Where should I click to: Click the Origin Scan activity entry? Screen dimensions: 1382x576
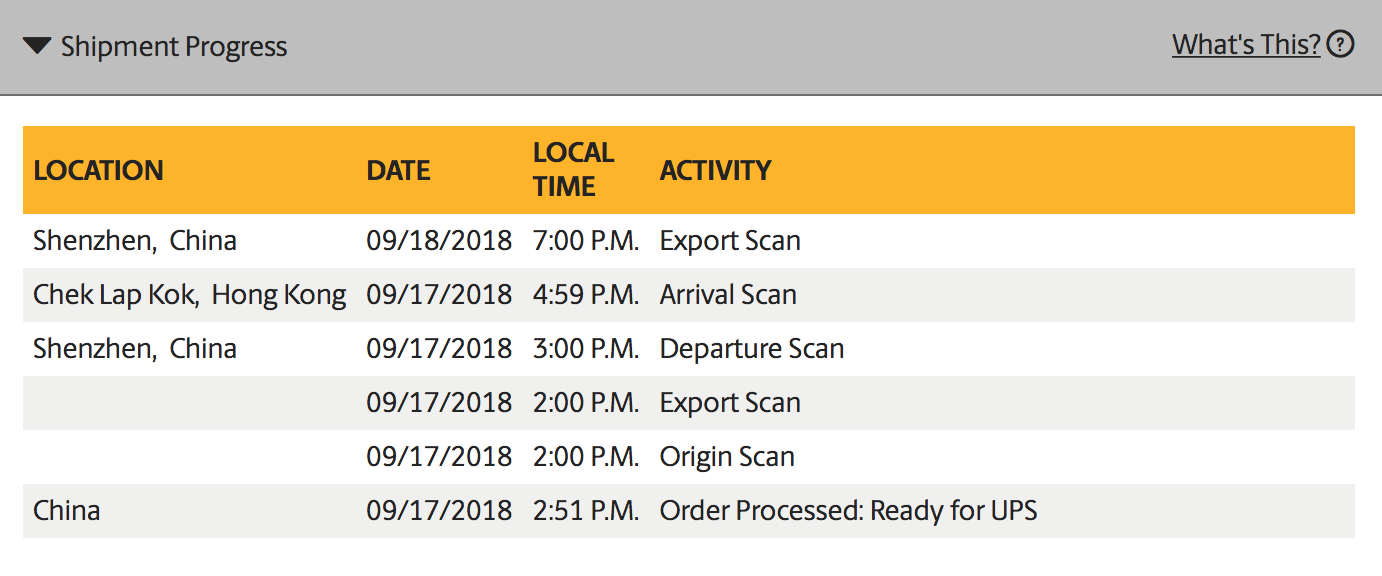727,457
